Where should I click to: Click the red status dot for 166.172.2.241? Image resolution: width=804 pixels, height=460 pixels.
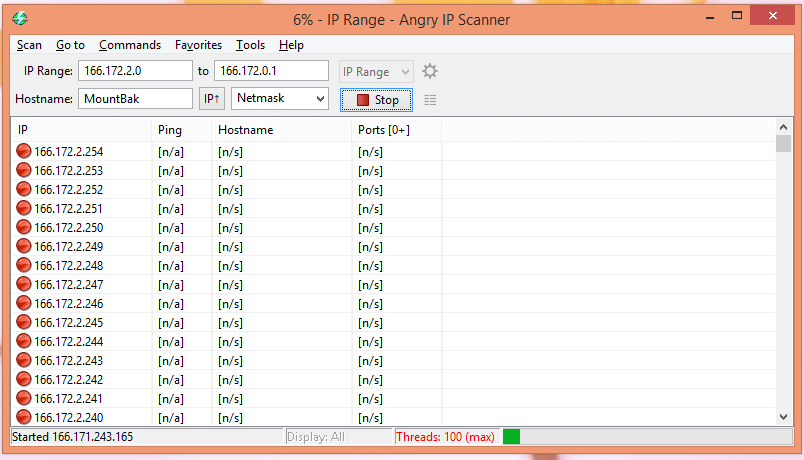point(24,398)
